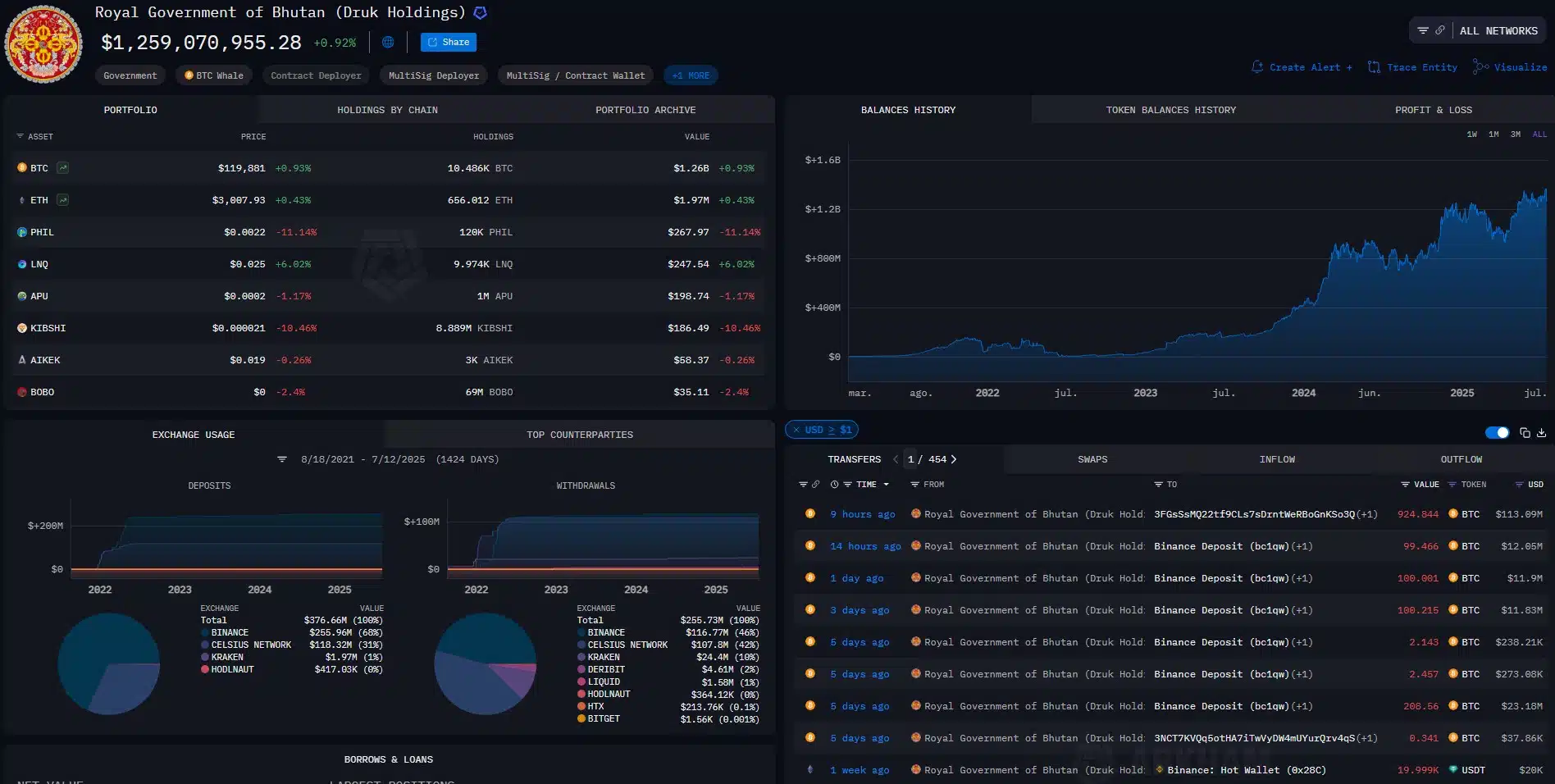Click the BINANCE color swatch in deposits legend
Screen dimensions: 1555x784
click(205, 633)
